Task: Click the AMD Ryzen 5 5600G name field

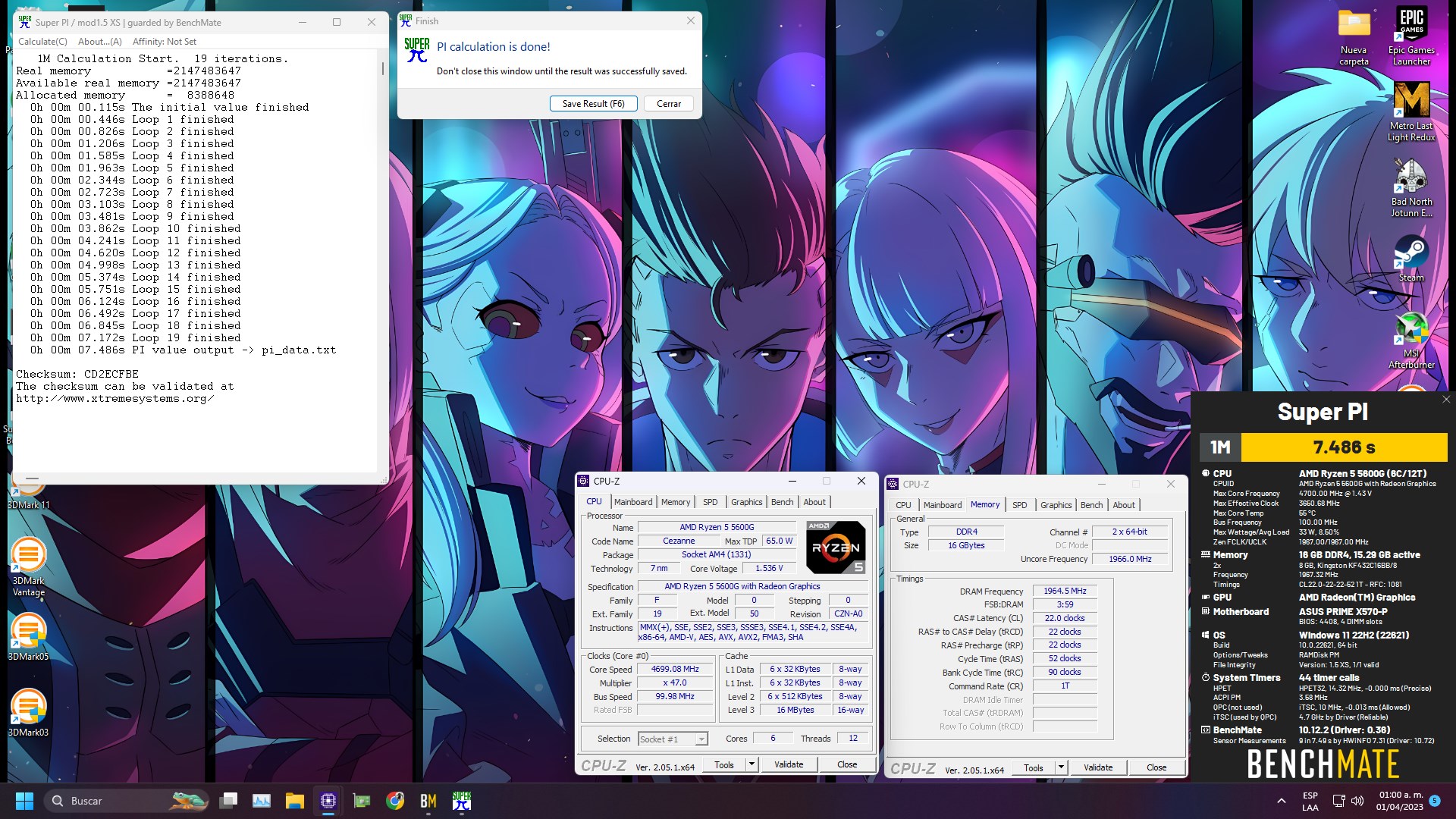Action: (x=717, y=528)
